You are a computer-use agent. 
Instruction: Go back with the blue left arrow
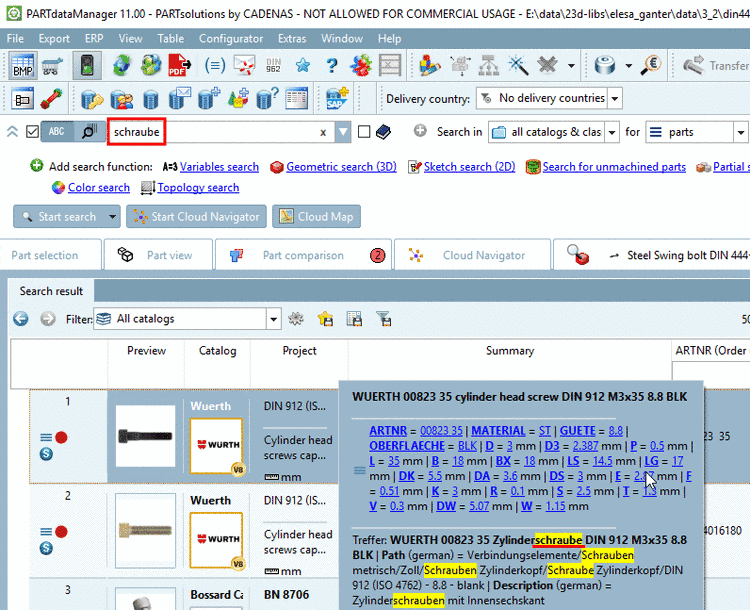(x=21, y=319)
